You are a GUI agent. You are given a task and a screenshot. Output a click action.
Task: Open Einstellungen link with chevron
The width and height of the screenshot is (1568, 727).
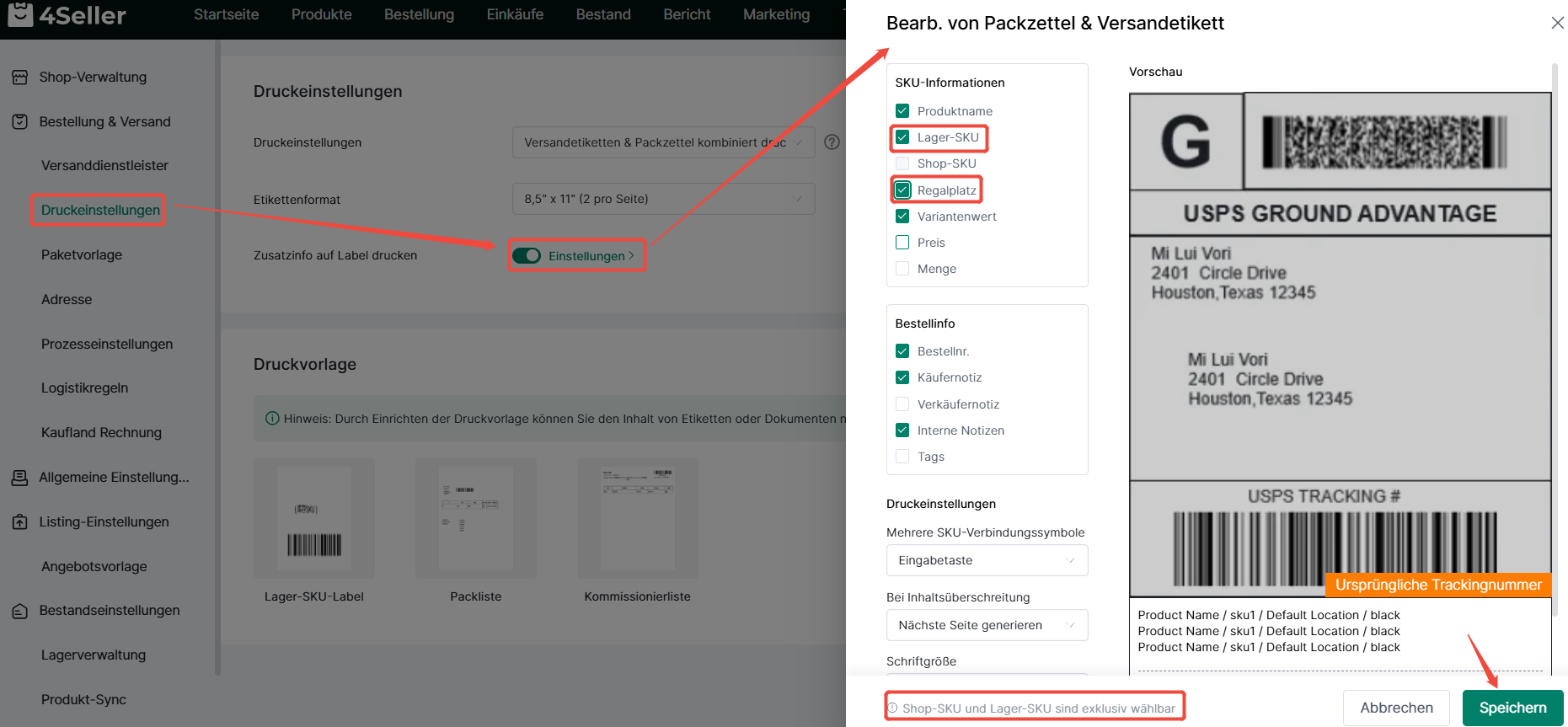coord(591,255)
